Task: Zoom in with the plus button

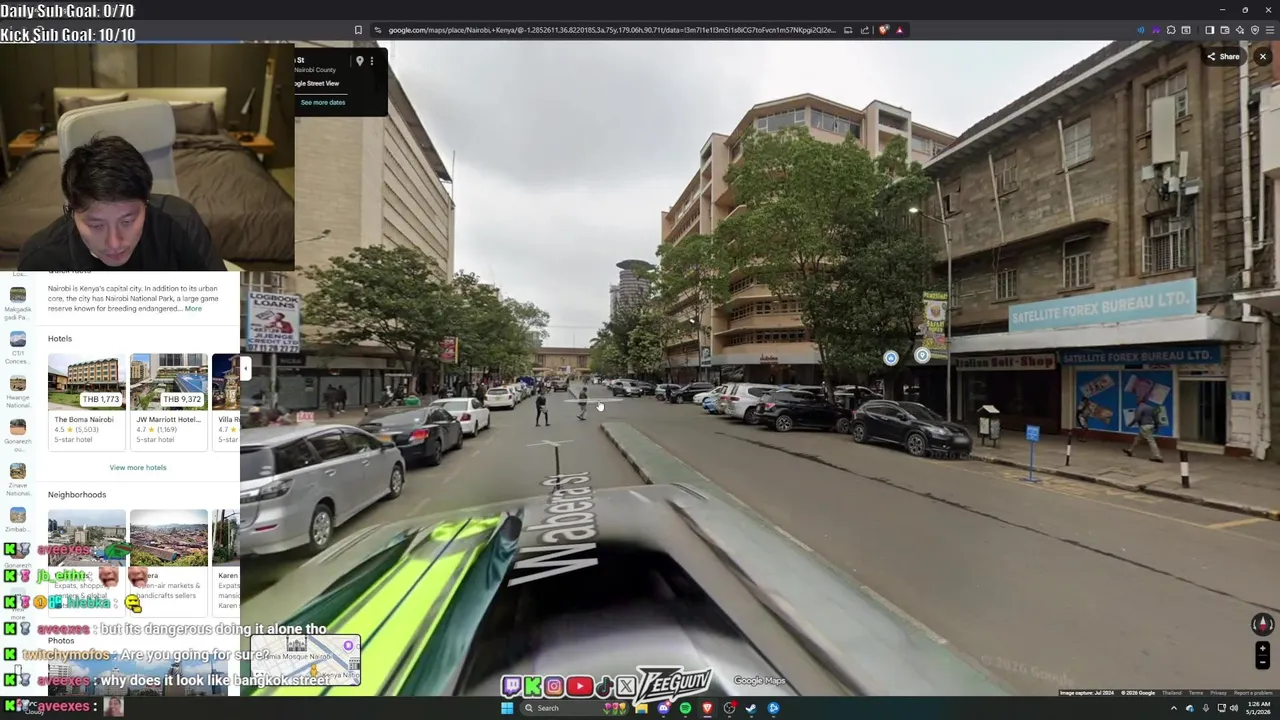Action: tap(1262, 649)
